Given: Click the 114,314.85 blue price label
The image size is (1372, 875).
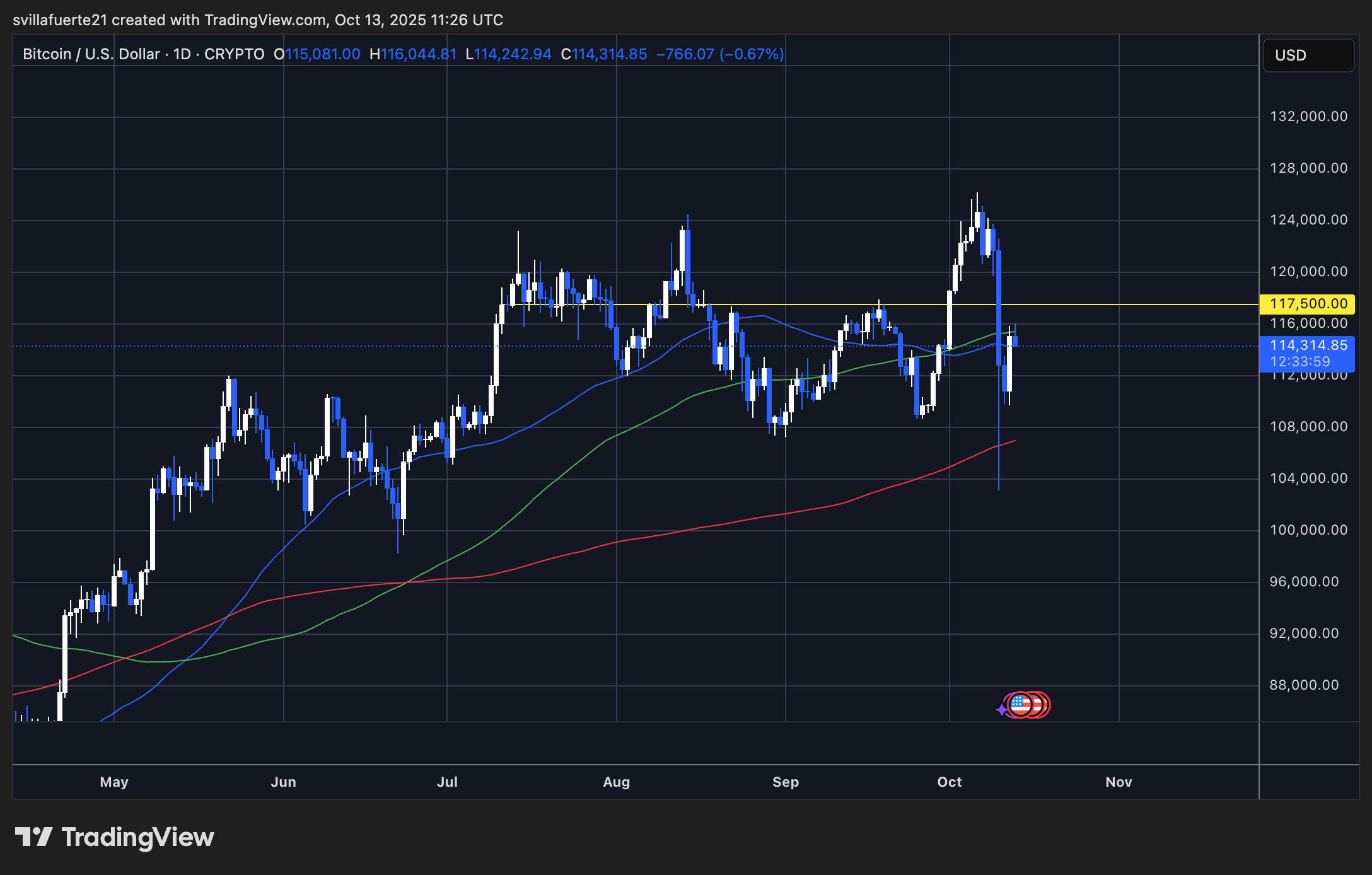Looking at the screenshot, I should (1308, 345).
